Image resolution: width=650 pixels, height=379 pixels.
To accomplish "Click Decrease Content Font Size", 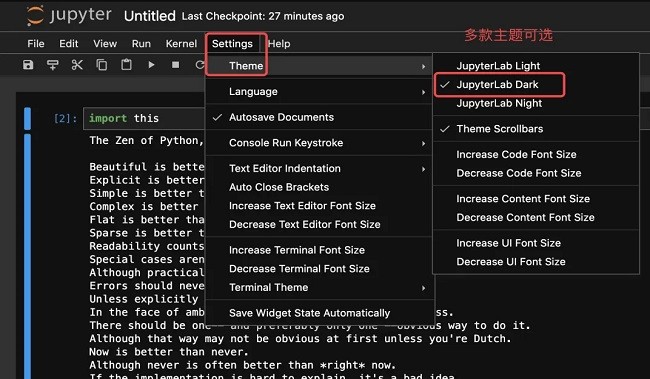I will tap(536, 217).
